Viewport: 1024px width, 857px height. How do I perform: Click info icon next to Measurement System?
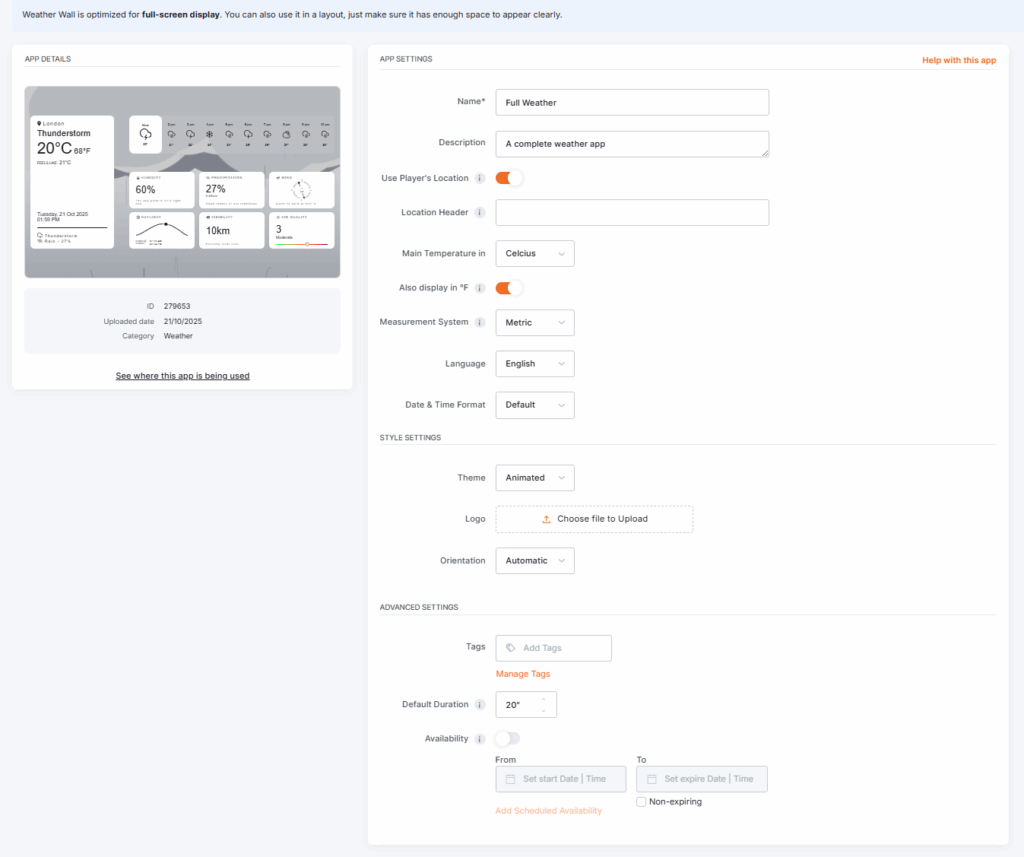[480, 323]
